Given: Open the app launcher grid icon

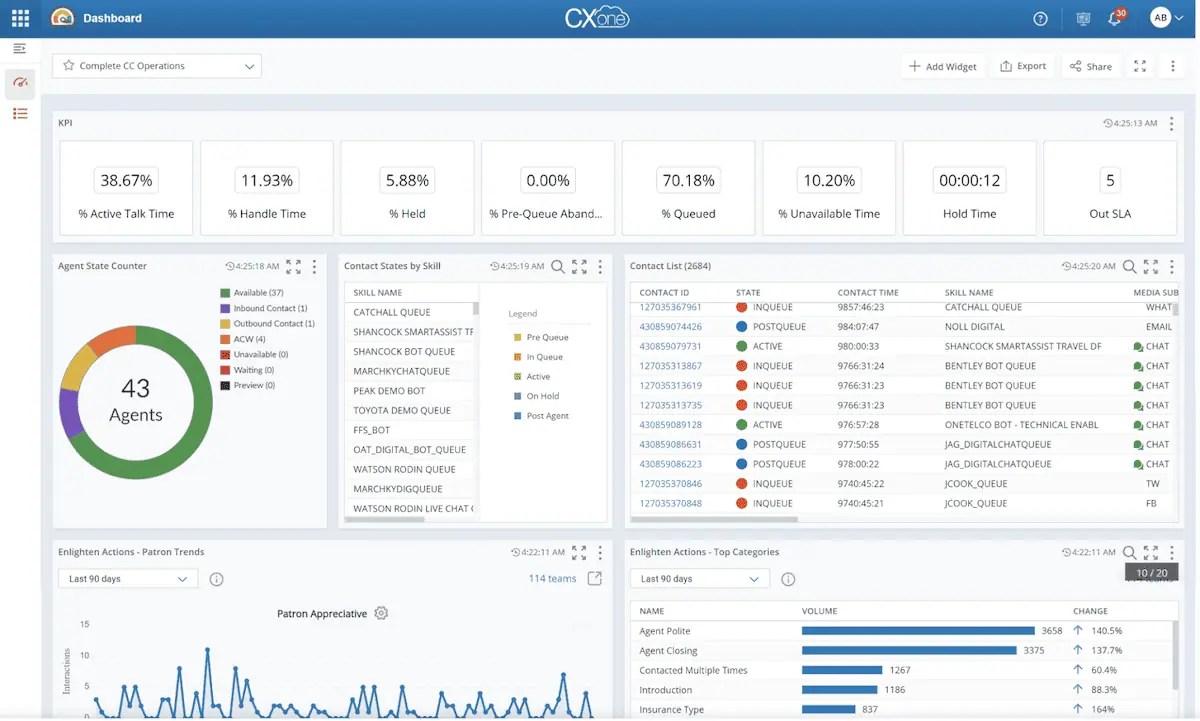Looking at the screenshot, I should pyautogui.click(x=20, y=18).
